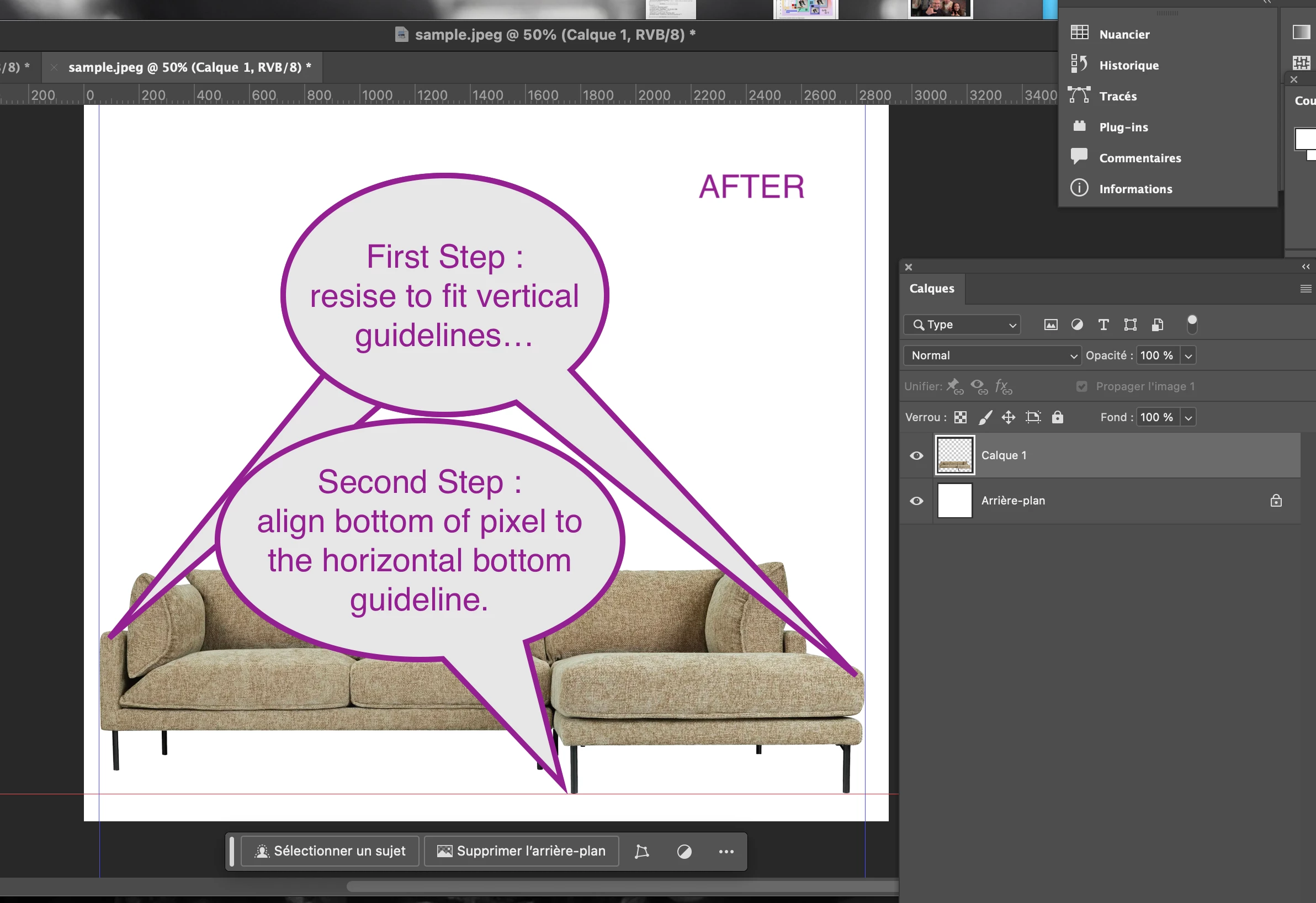Lock image pixels brush icon
The height and width of the screenshot is (903, 1316).
tap(985, 417)
